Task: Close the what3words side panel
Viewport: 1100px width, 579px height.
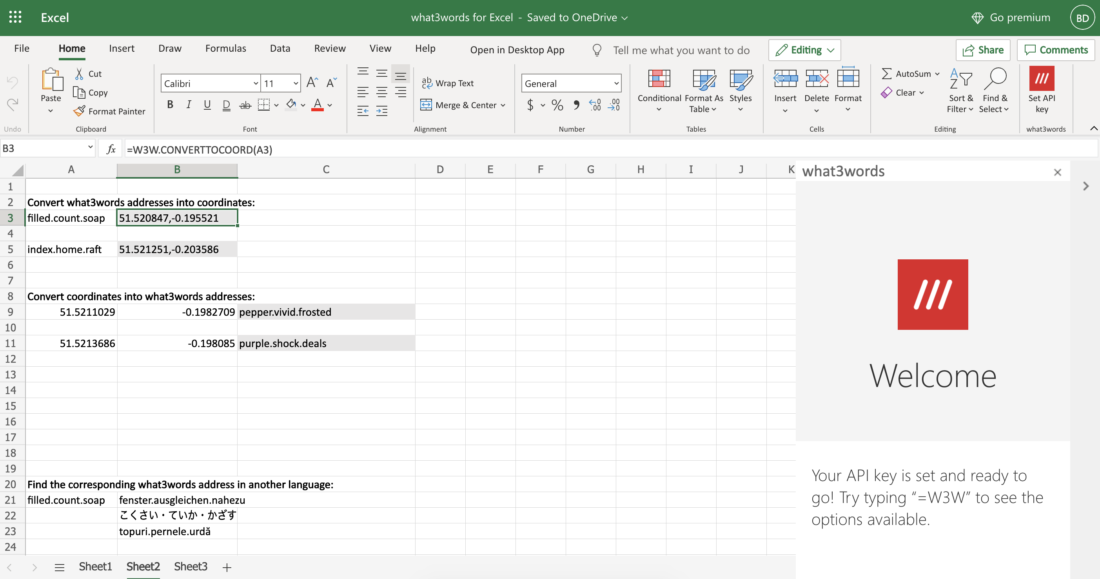Action: point(1057,173)
